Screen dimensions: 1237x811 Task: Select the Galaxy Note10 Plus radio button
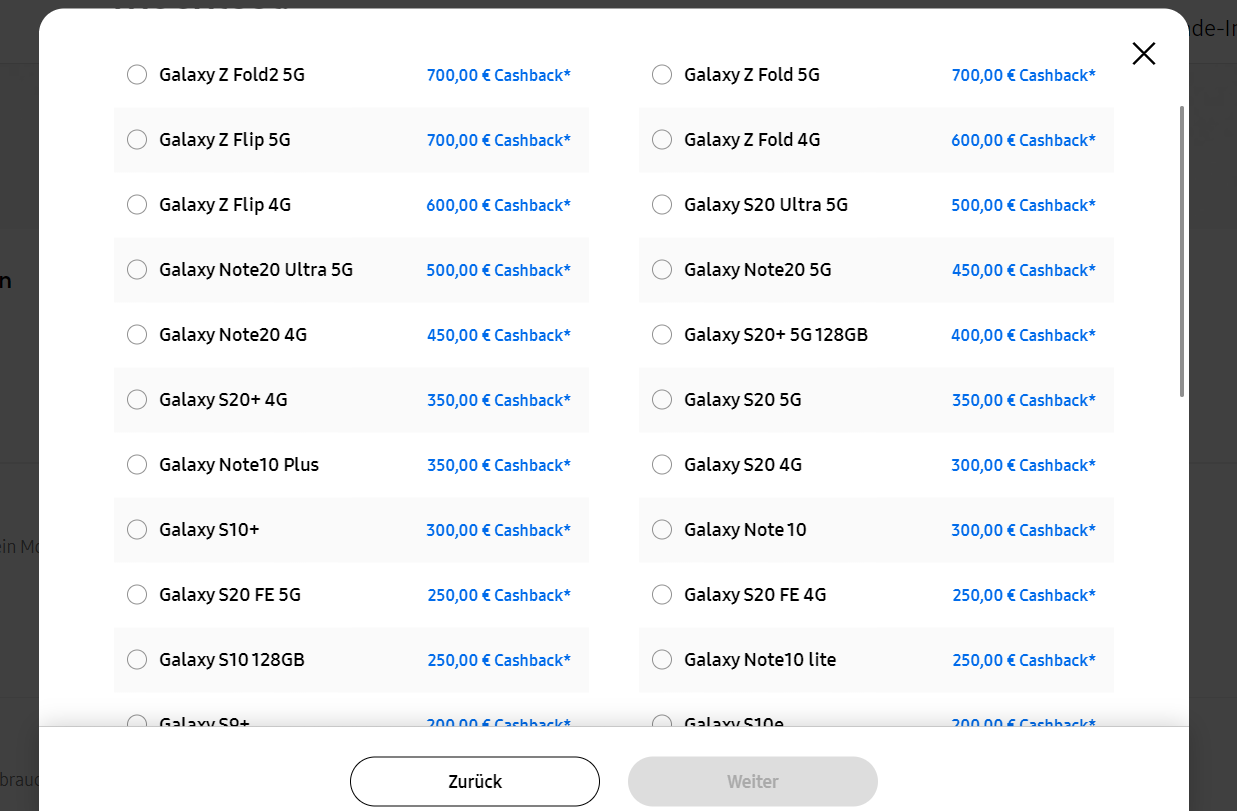coord(137,465)
